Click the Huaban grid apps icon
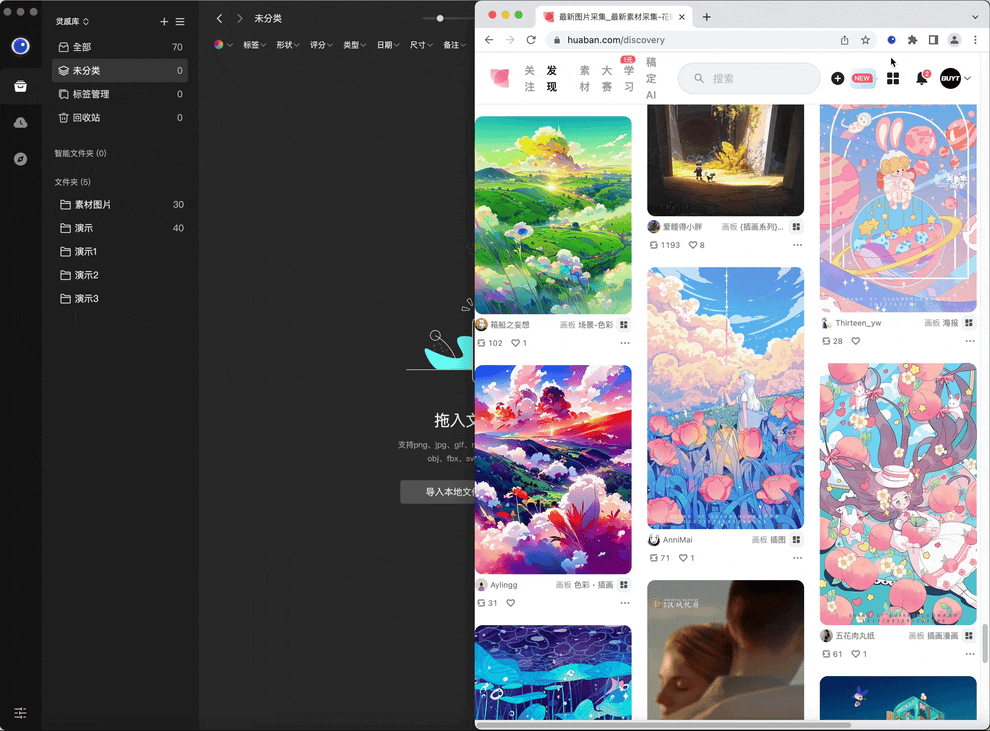Viewport: 990px width, 731px height. click(x=893, y=78)
